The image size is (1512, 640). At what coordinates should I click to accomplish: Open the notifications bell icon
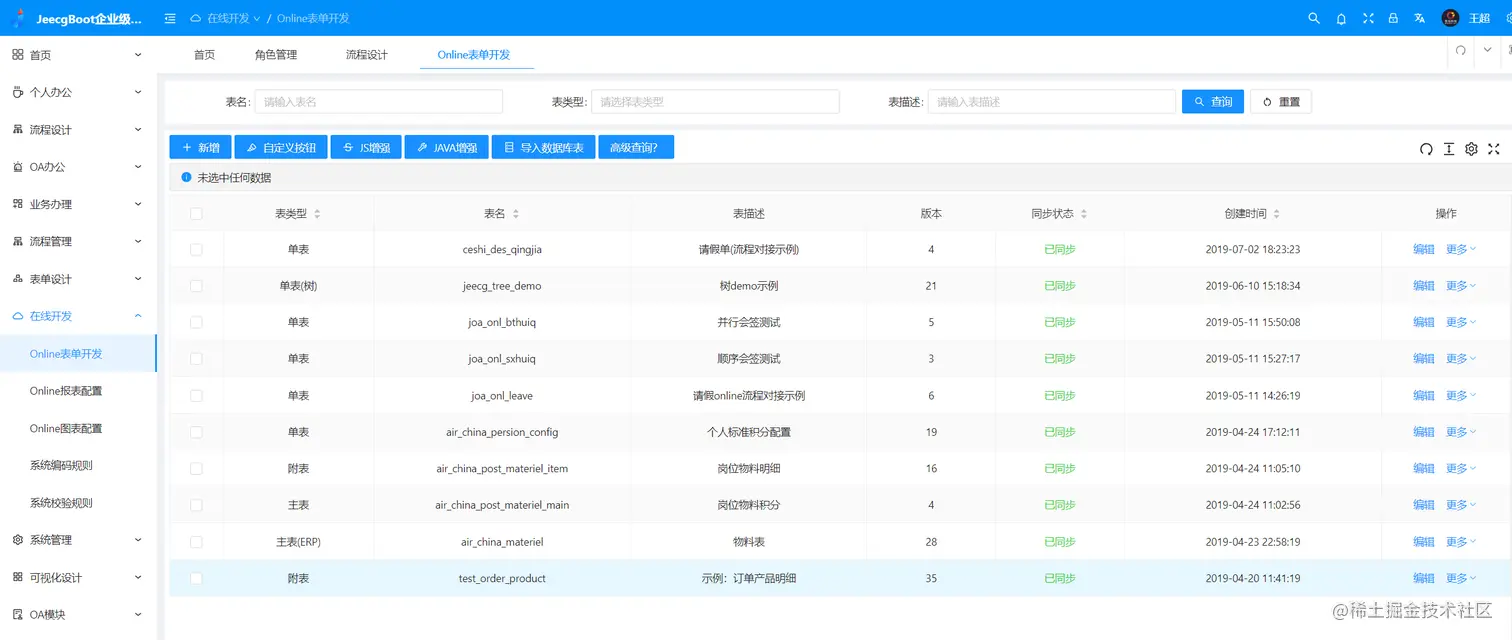(x=1341, y=18)
